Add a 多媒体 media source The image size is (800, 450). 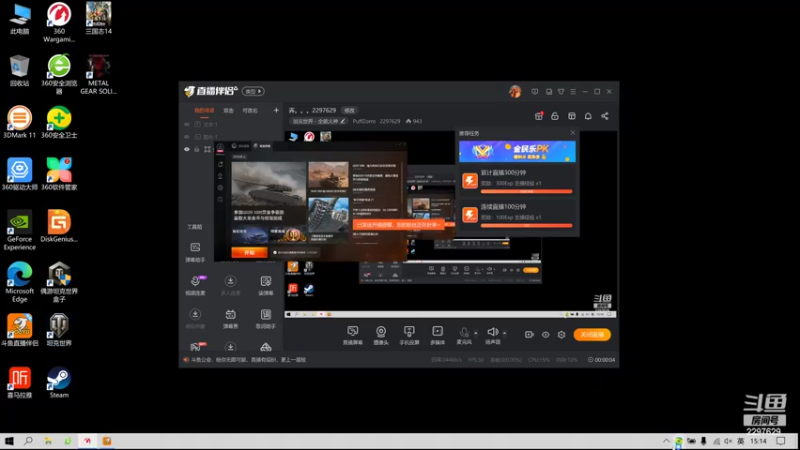[x=438, y=335]
